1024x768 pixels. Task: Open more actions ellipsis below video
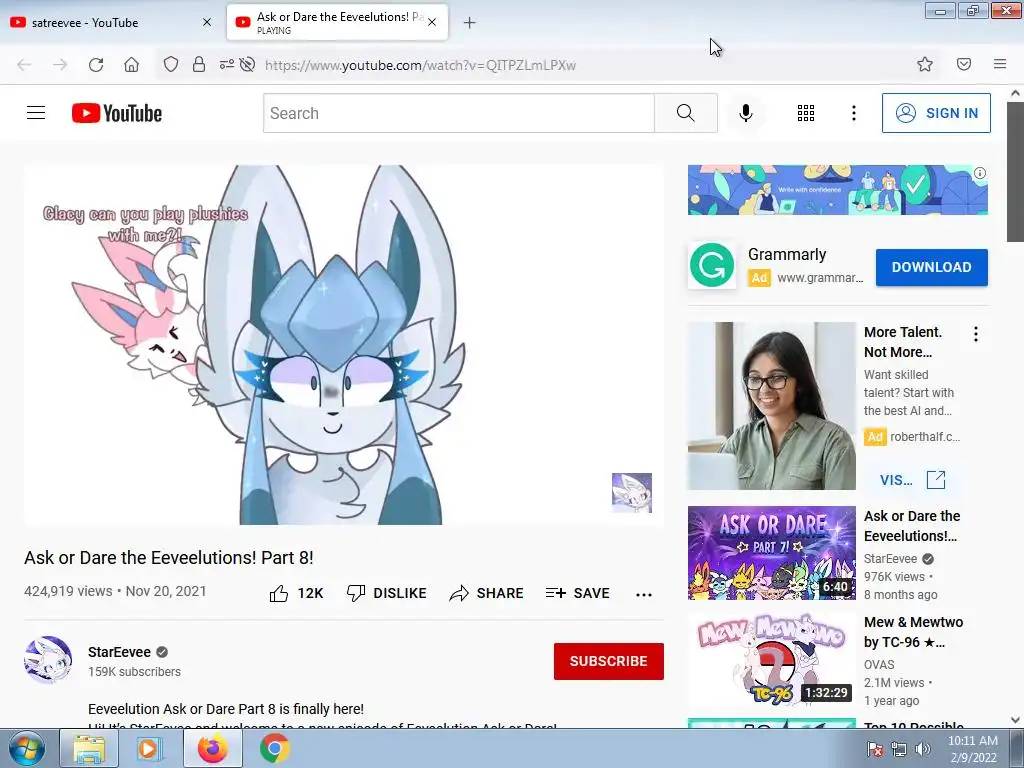click(644, 594)
